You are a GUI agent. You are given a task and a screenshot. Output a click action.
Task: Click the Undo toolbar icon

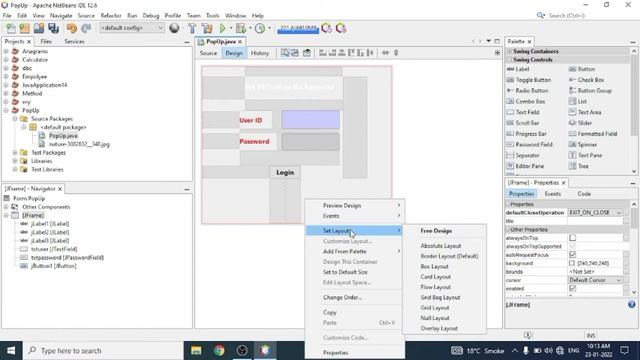72,28
